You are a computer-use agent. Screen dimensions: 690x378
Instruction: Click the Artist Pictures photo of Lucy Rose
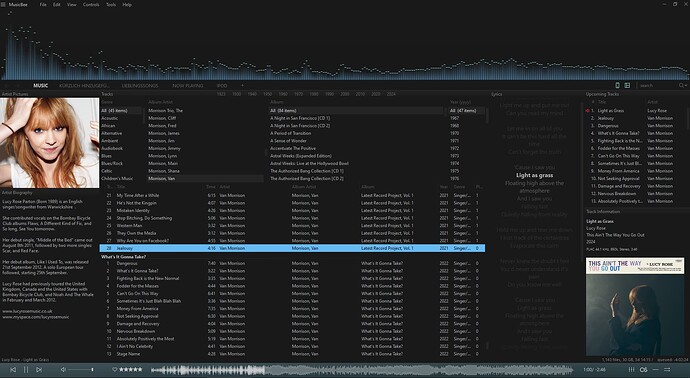point(49,143)
